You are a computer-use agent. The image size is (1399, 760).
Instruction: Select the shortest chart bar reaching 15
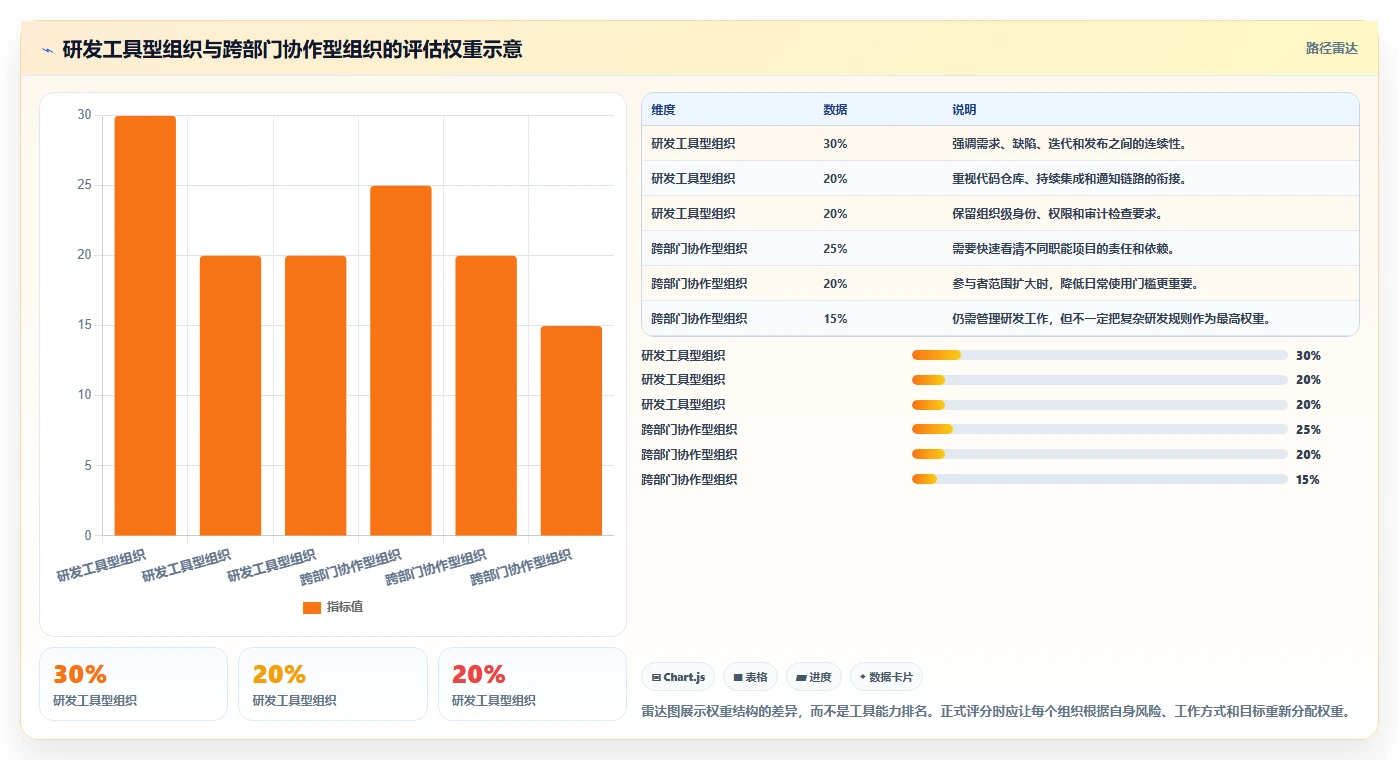point(571,430)
